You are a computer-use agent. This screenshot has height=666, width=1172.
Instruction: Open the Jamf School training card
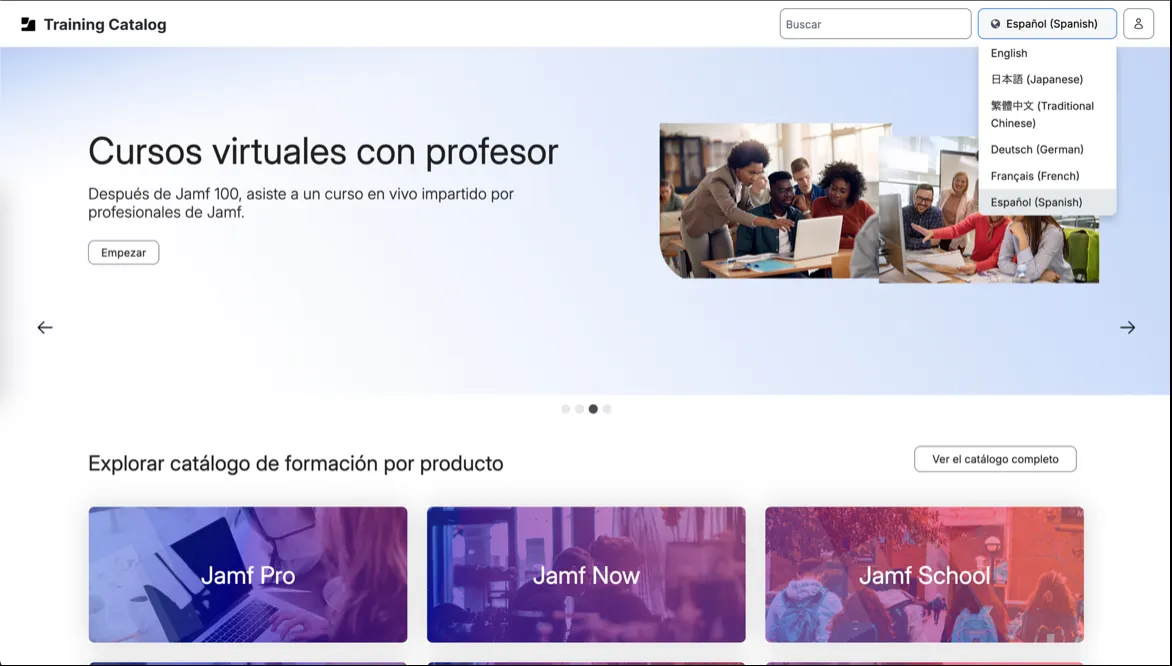tap(924, 574)
